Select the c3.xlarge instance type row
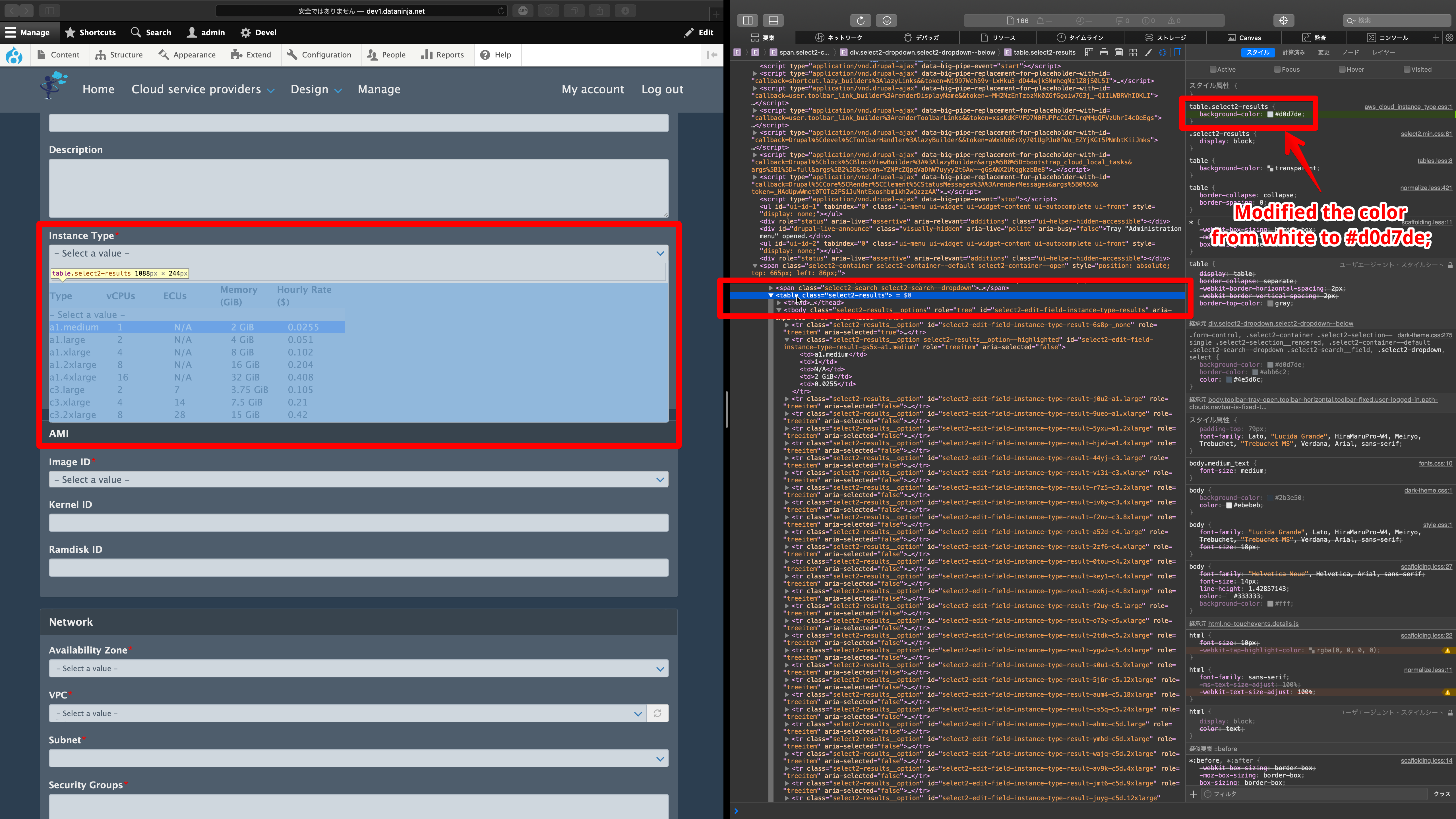 pyautogui.click(x=197, y=402)
